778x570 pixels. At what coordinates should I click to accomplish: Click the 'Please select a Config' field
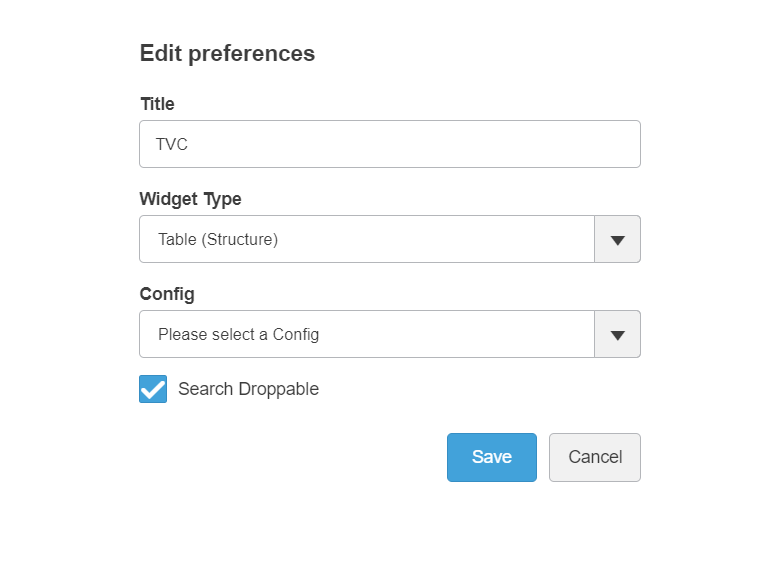click(x=367, y=334)
